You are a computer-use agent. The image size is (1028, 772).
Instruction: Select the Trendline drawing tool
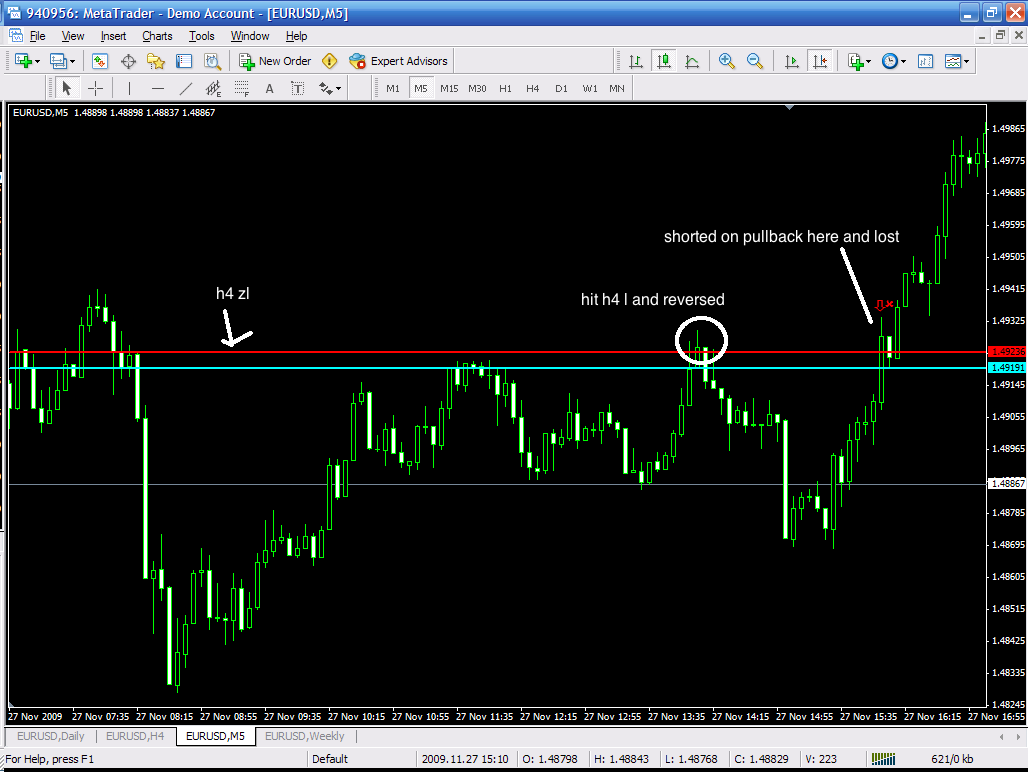coord(186,88)
